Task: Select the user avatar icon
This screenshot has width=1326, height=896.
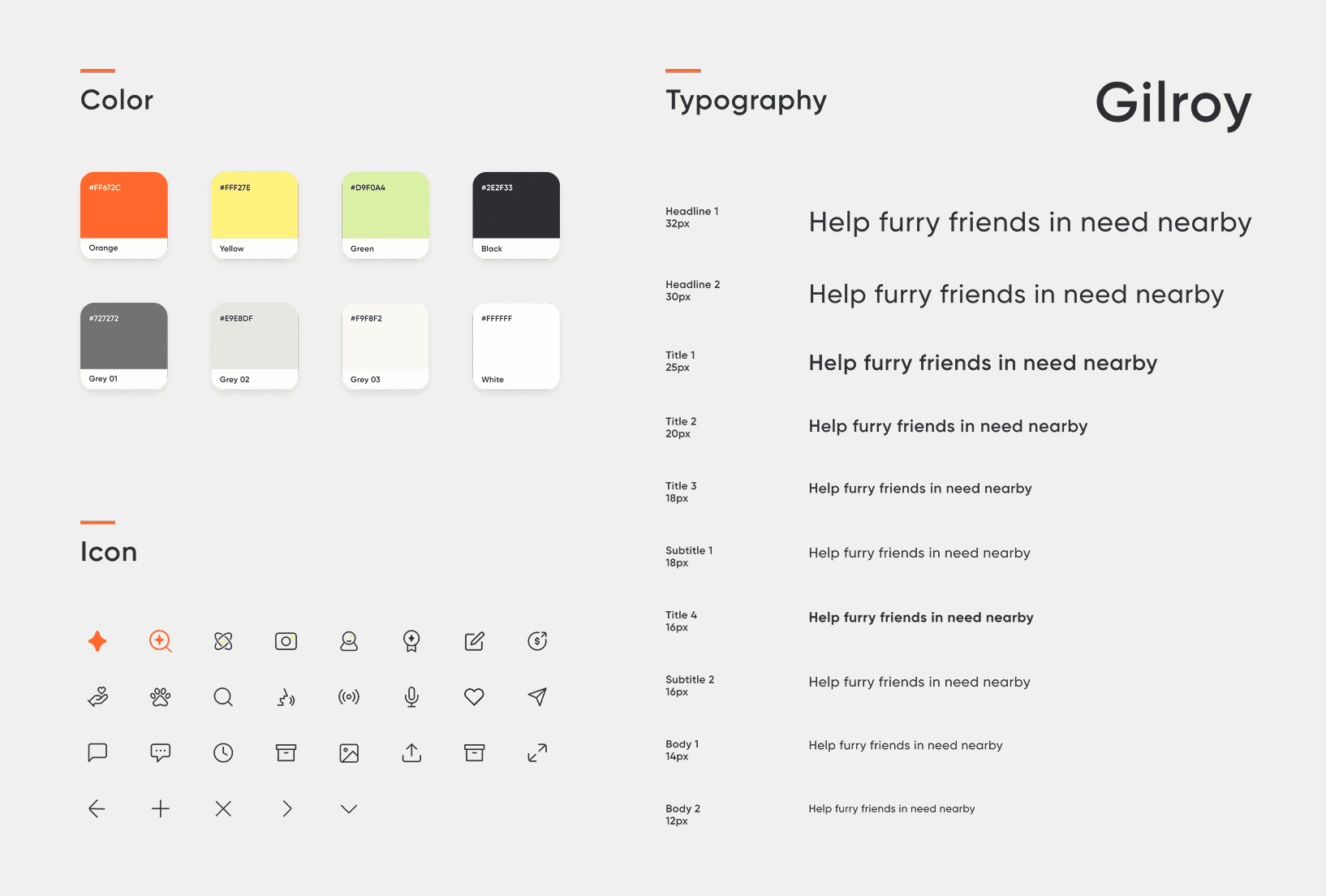Action: tap(349, 641)
